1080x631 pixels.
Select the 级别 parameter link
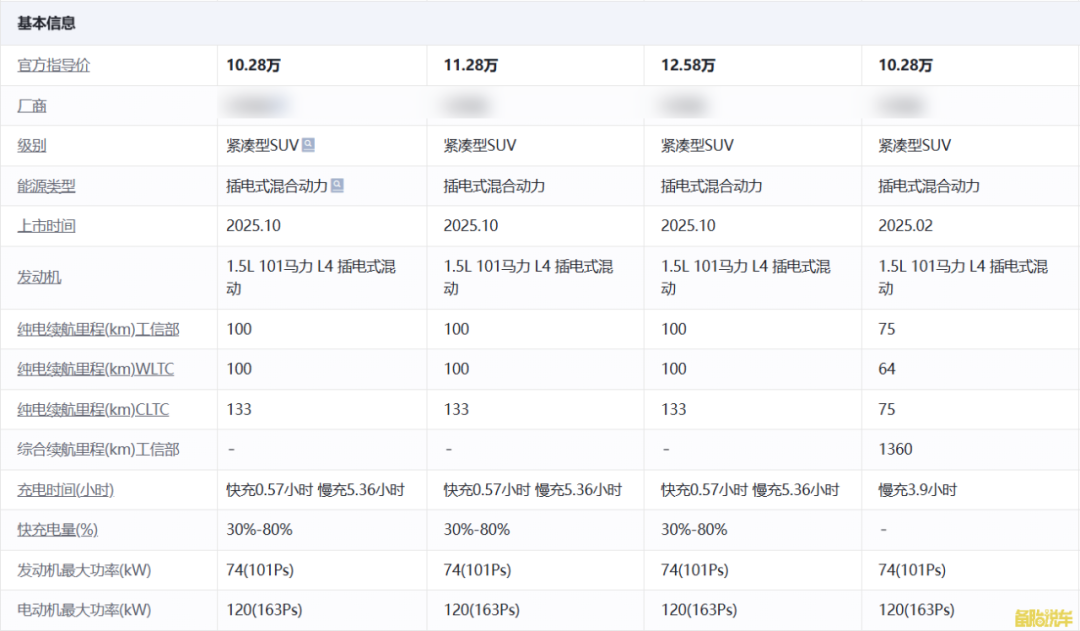coord(32,146)
